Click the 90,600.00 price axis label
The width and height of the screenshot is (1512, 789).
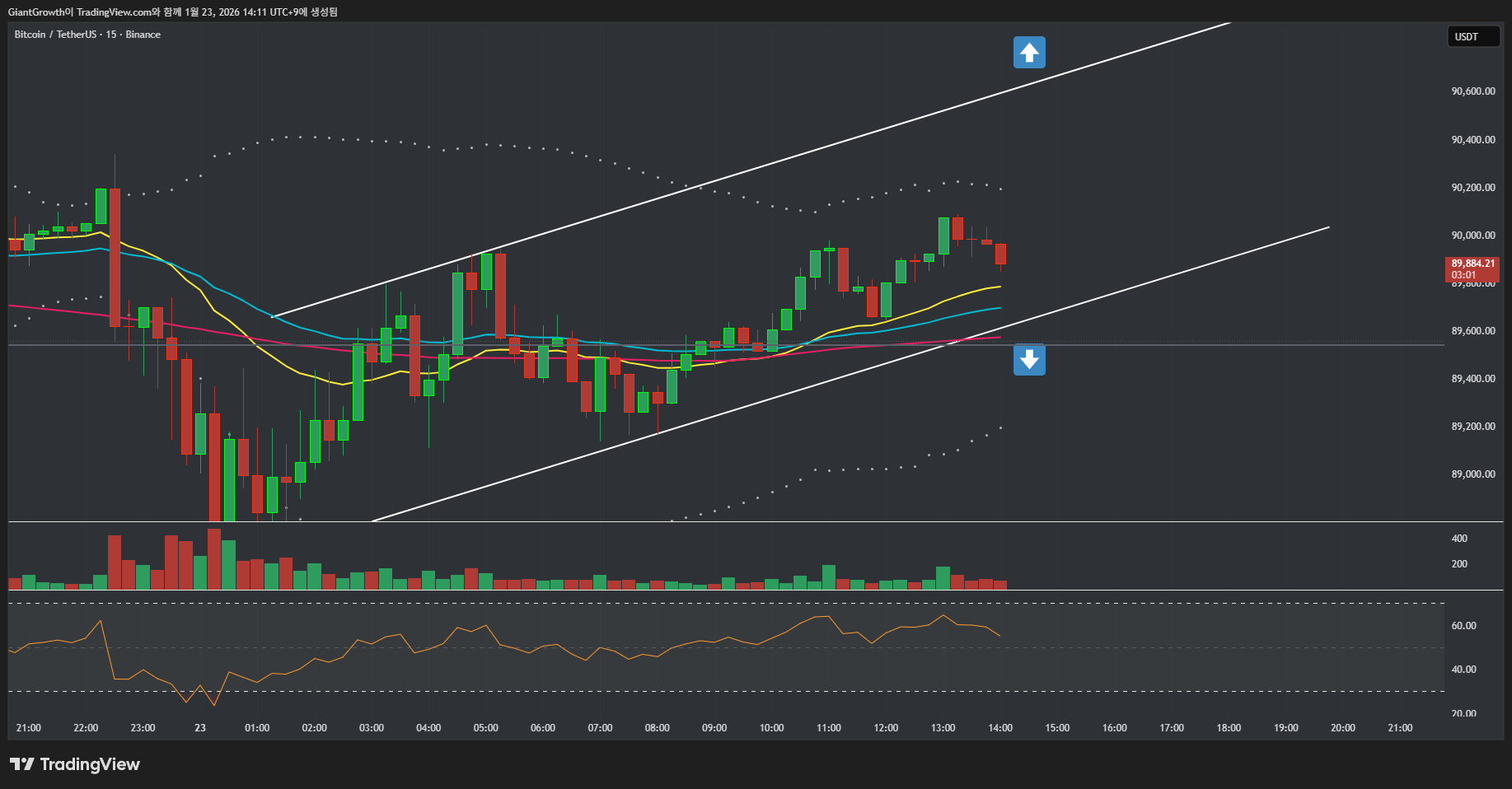1473,91
